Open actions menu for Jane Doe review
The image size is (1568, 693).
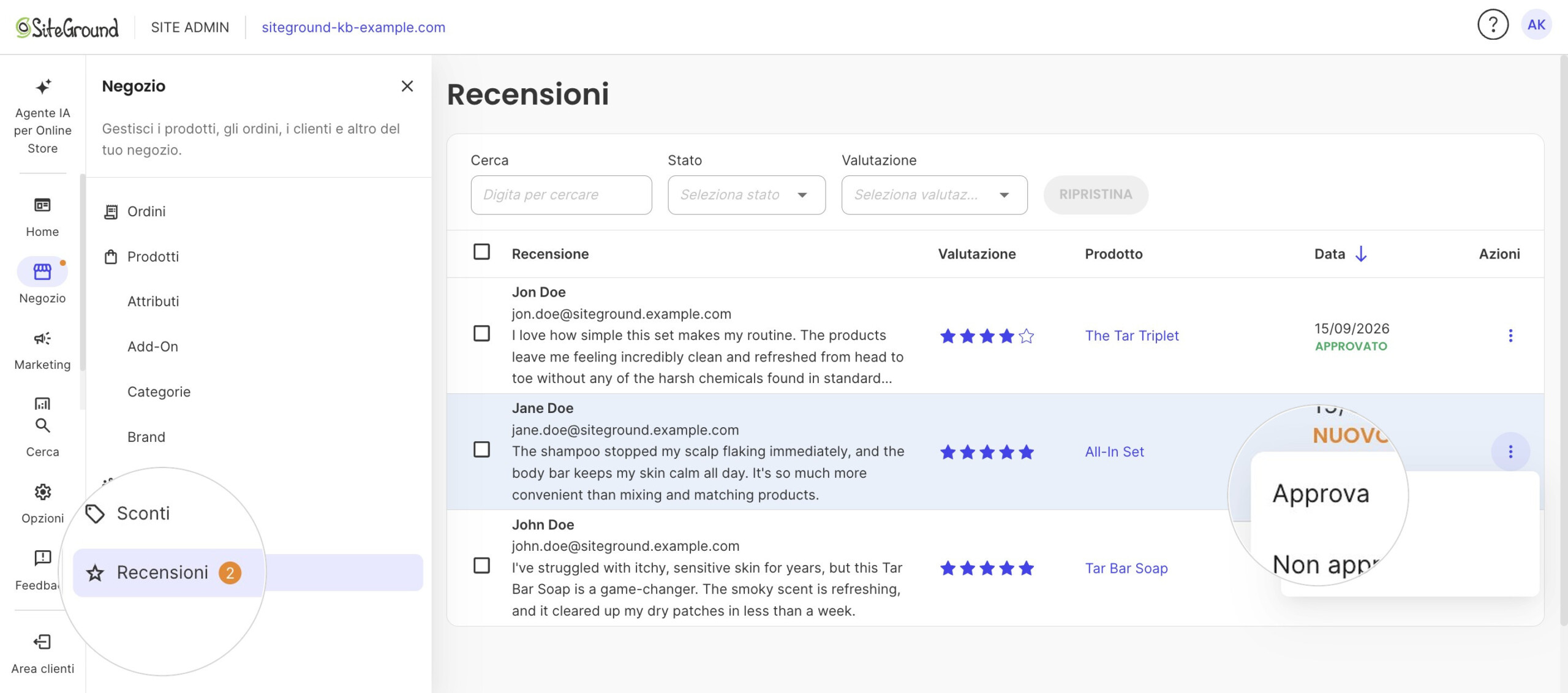(x=1510, y=452)
